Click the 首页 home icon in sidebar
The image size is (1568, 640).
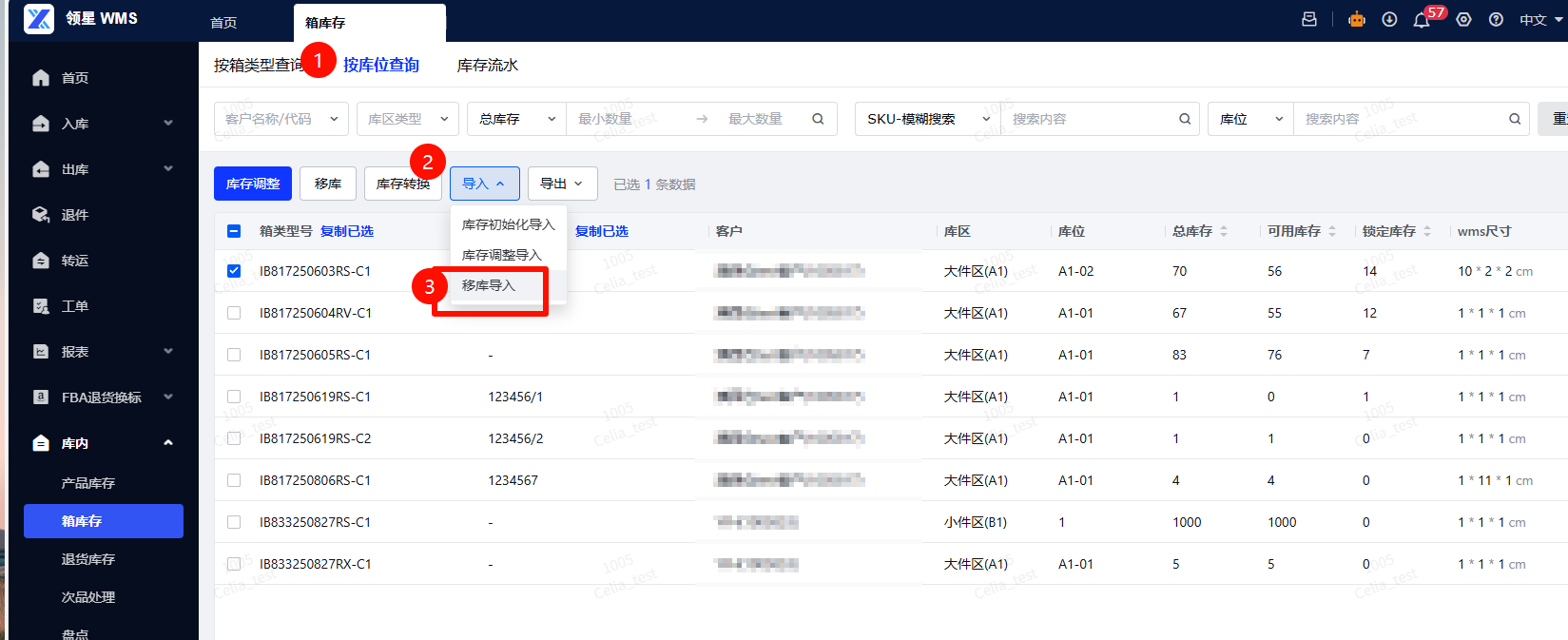click(41, 78)
